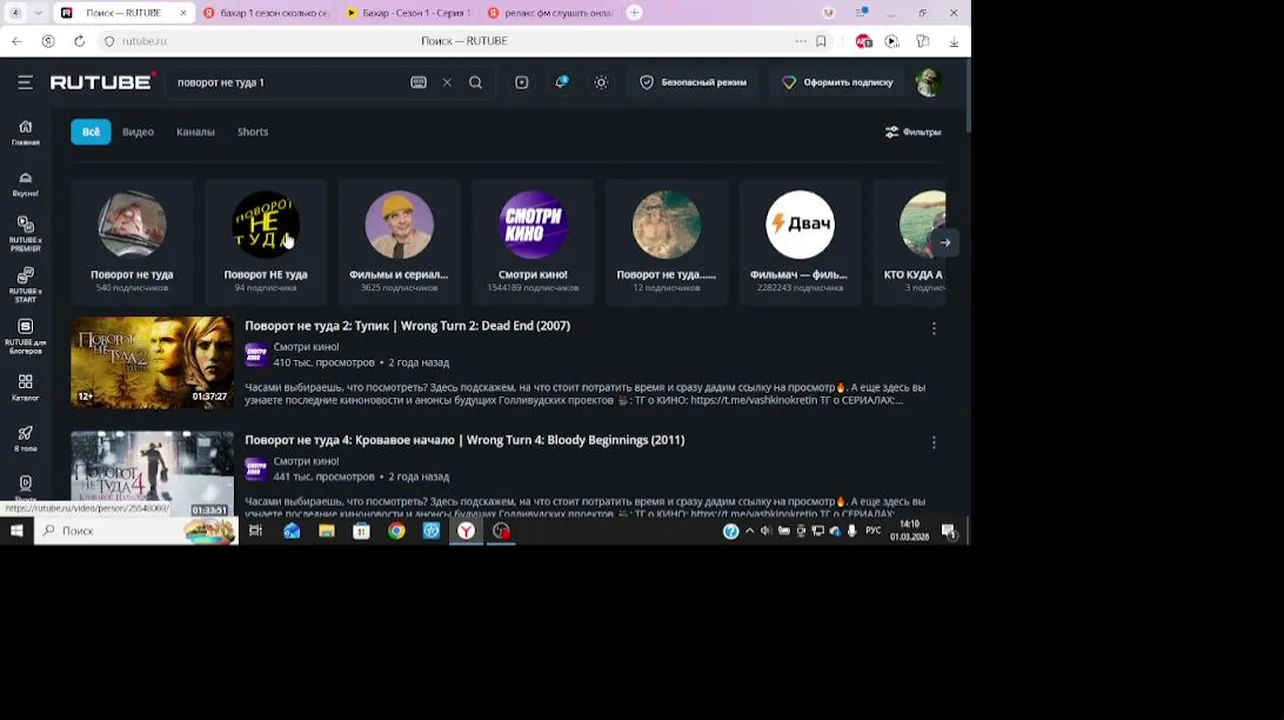Open title Поворот не туда 2: Тупик
Screen dimensions: 1284x720
(x=408, y=326)
